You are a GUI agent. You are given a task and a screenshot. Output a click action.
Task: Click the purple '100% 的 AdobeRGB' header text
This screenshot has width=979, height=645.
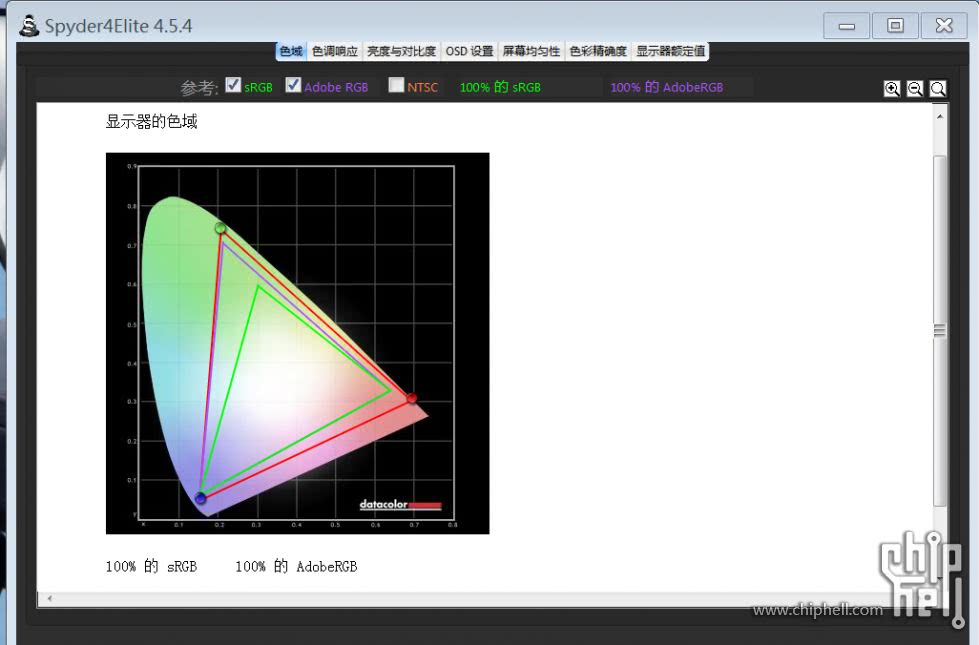[x=667, y=87]
